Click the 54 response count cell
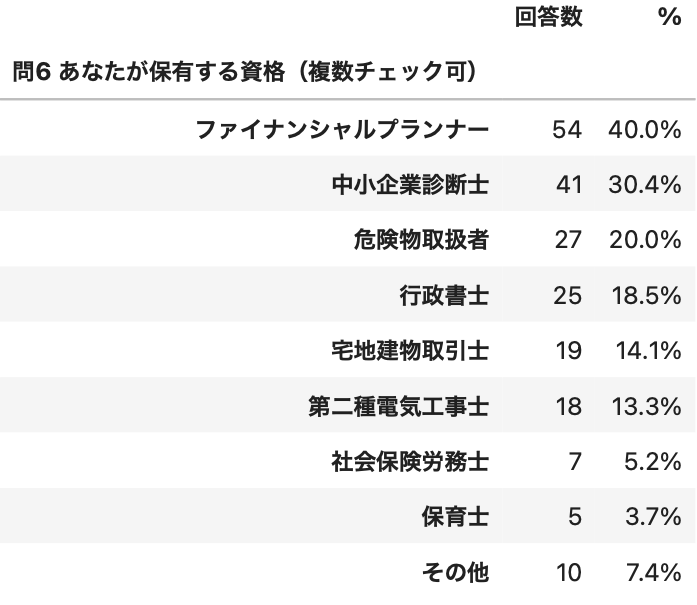The image size is (697, 605). [x=567, y=130]
